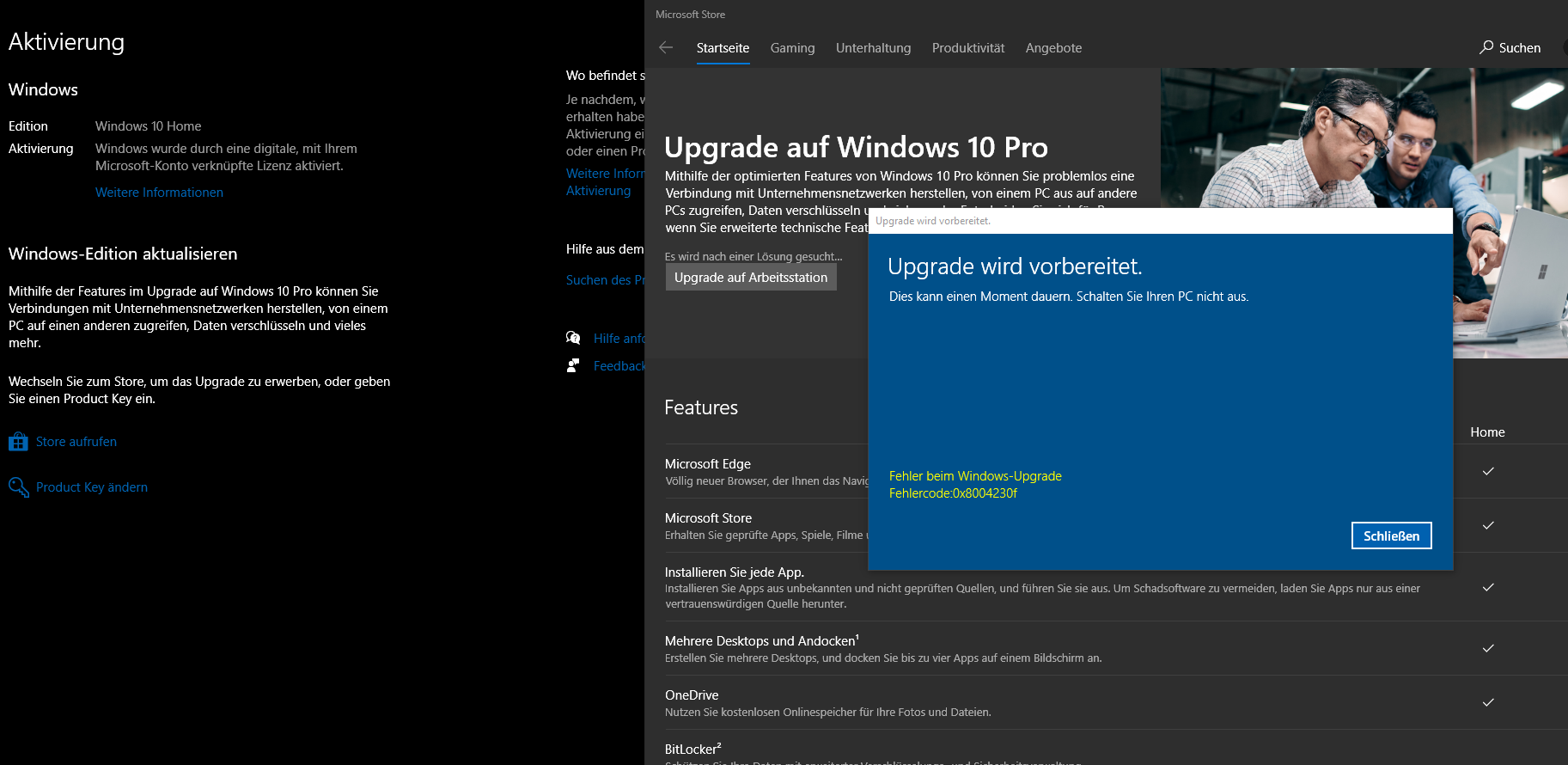Screen dimensions: 1568x765
Task: Open Hilfe anfordern link in Settings
Action: tap(619, 339)
